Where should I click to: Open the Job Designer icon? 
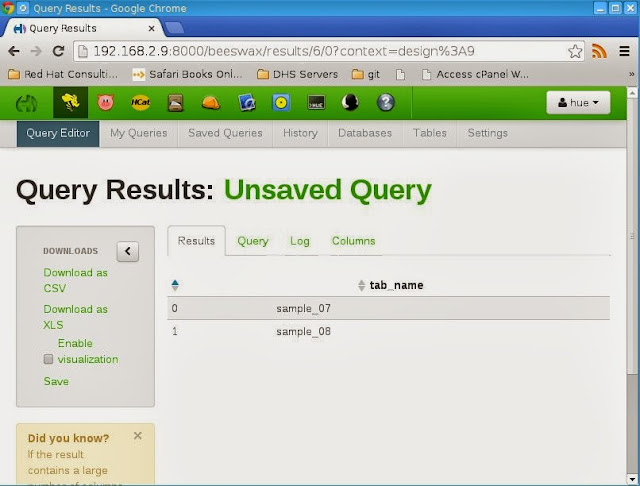coord(246,103)
